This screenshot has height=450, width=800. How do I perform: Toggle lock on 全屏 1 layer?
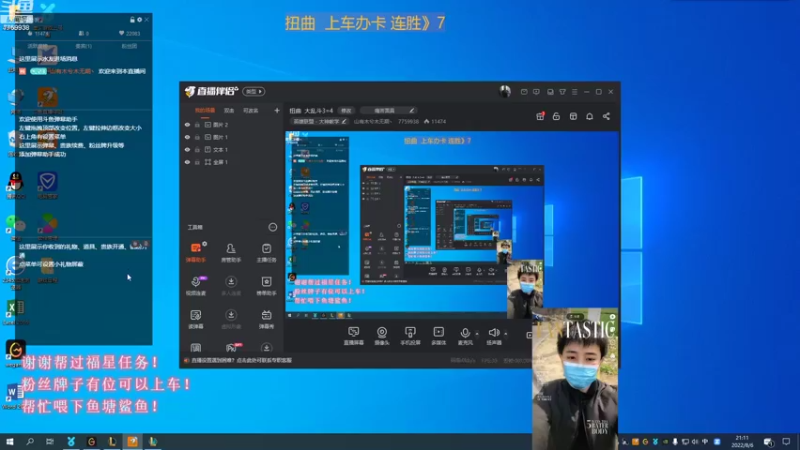pyautogui.click(x=197, y=162)
